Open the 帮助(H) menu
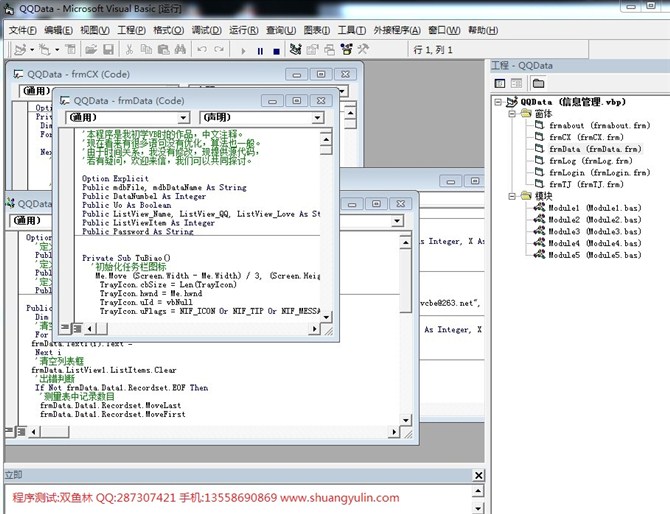670x514 pixels. click(x=483, y=30)
